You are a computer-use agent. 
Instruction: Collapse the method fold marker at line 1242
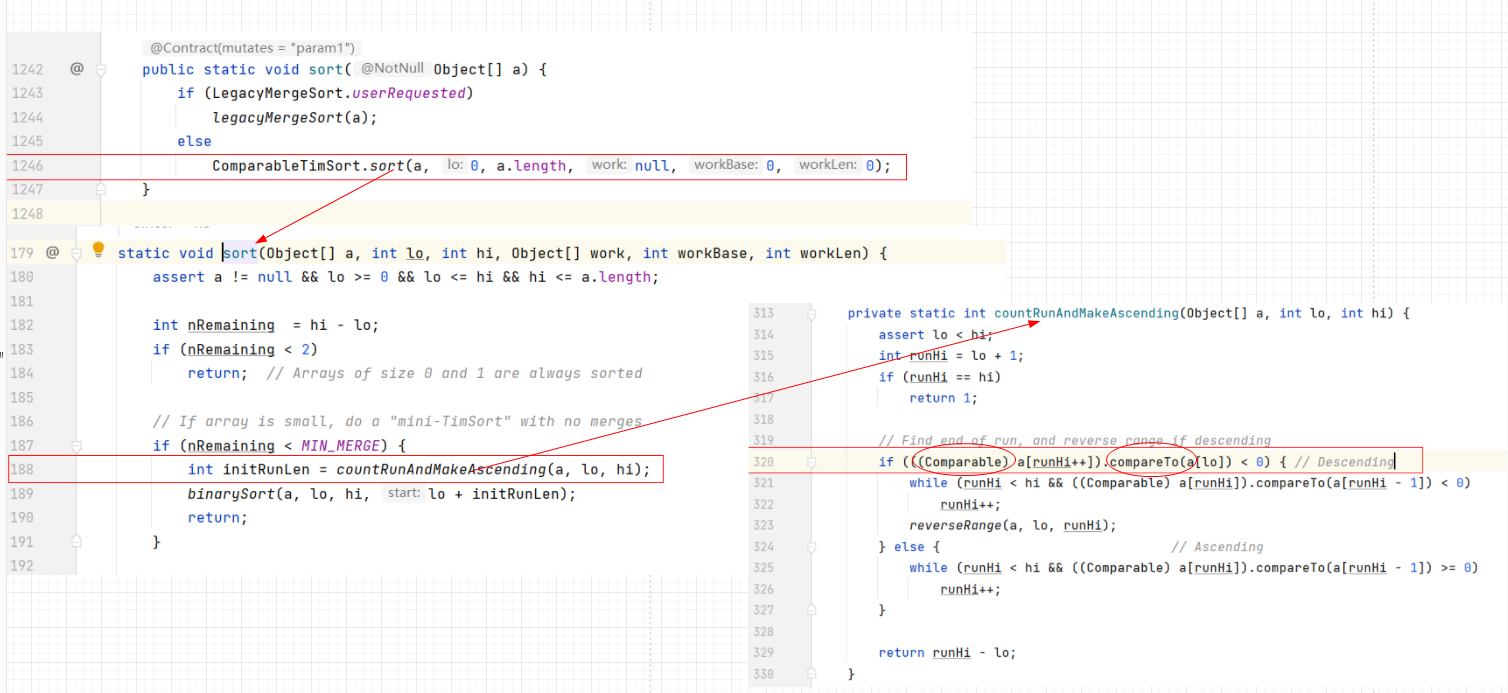[101, 69]
